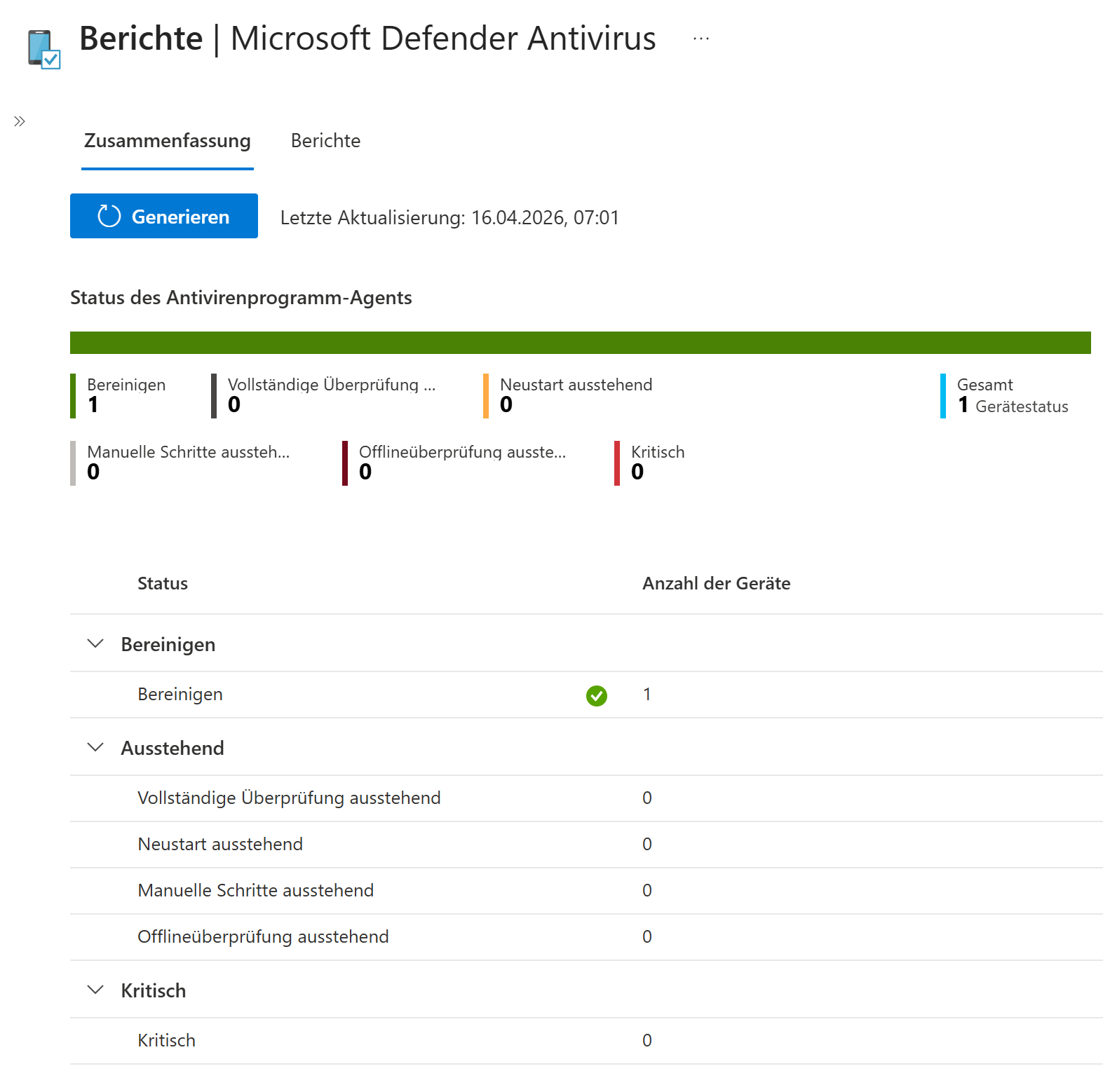This screenshot has height=1092, width=1103.
Task: Select the Manuelle Schritte ausstehend summary tile
Action: [x=181, y=463]
